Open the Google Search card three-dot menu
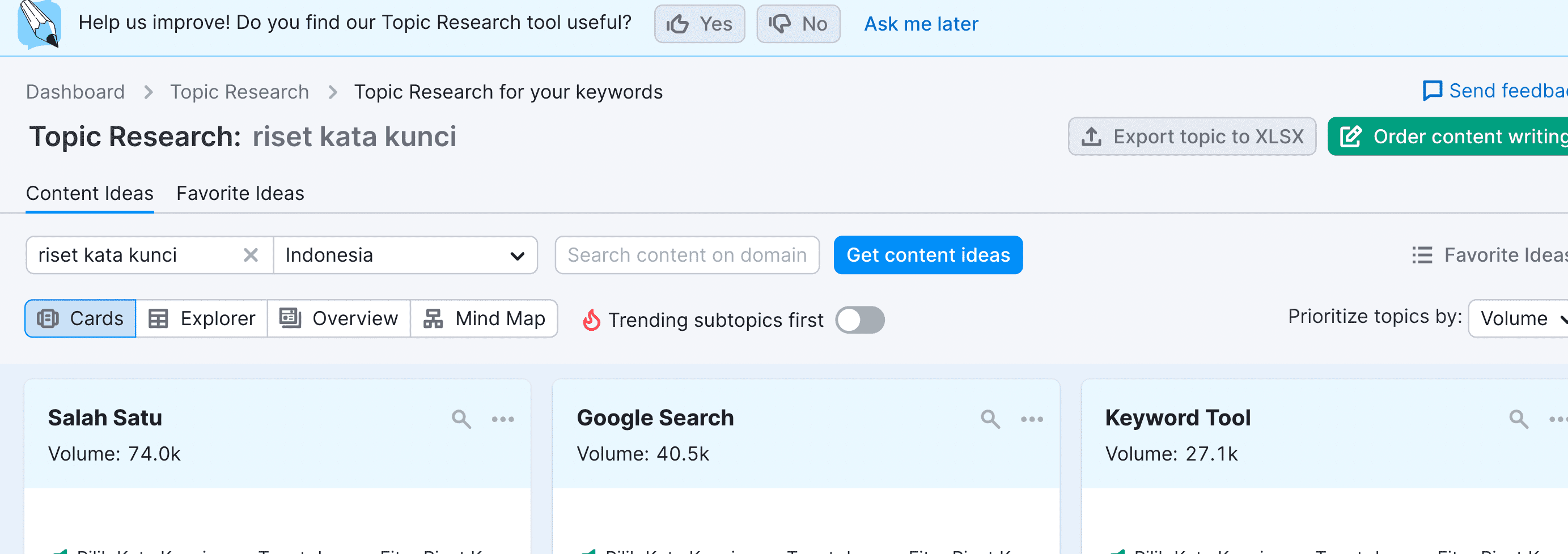 point(1032,419)
